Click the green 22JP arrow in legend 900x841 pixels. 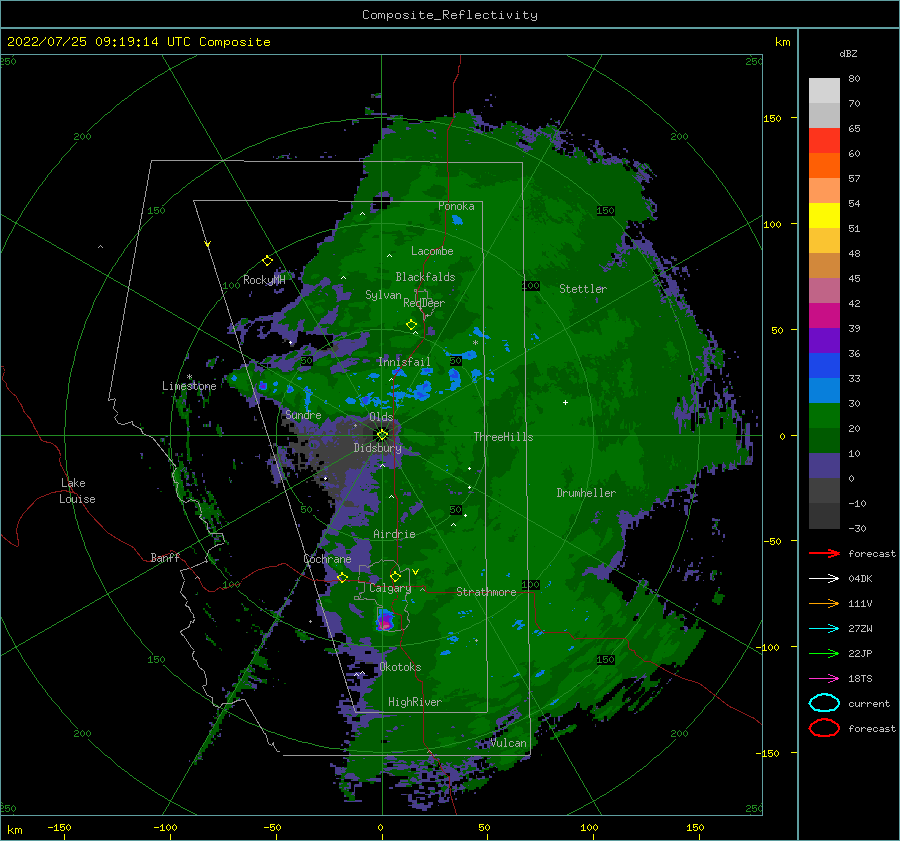pyautogui.click(x=824, y=653)
